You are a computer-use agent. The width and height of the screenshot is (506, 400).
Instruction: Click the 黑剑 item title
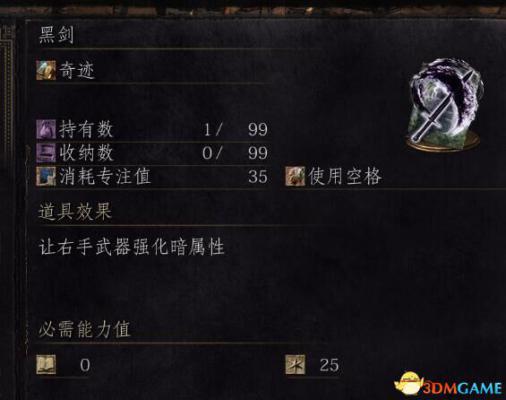[x=56, y=35]
